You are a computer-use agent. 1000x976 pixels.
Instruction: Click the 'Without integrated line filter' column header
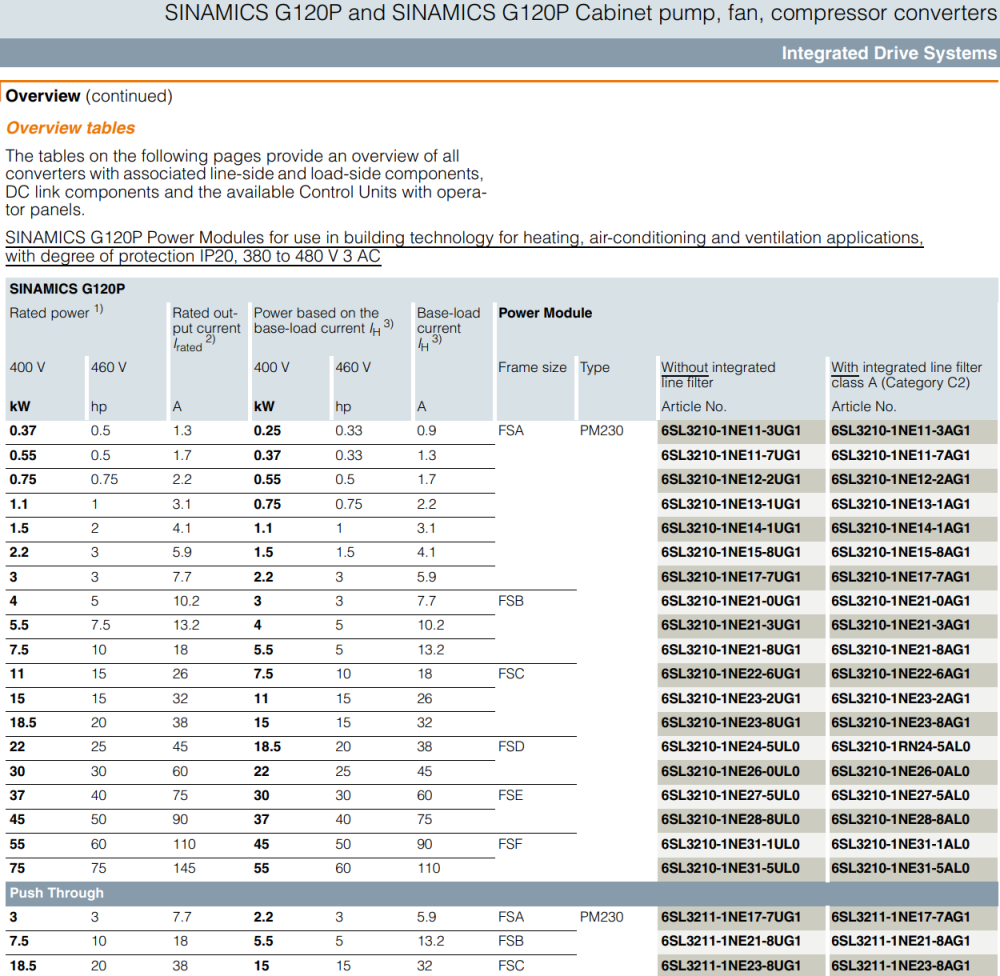point(718,374)
